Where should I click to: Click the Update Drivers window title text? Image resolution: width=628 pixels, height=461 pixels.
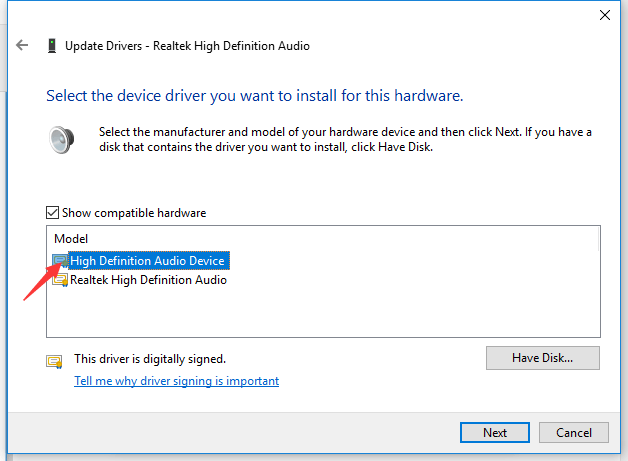(187, 46)
